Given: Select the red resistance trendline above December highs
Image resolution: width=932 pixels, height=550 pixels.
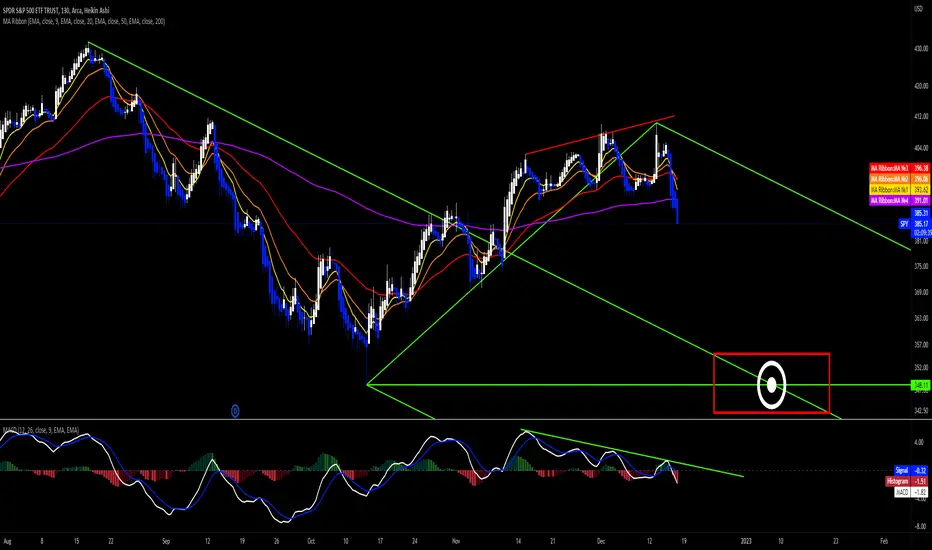Looking at the screenshot, I should tap(600, 135).
